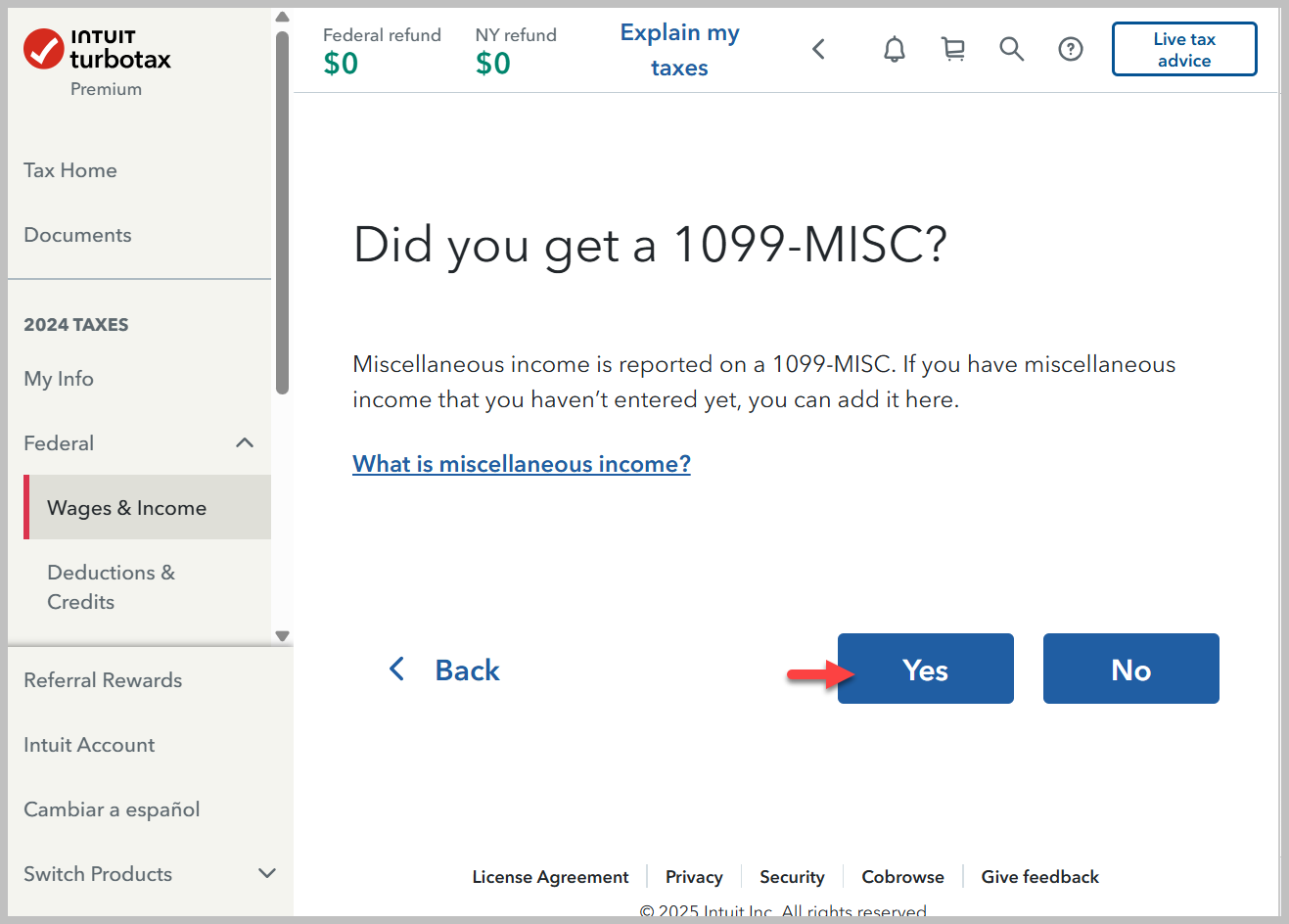Screen dimensions: 1289x924
Task: Open Intuit Account
Action: [x=89, y=745]
